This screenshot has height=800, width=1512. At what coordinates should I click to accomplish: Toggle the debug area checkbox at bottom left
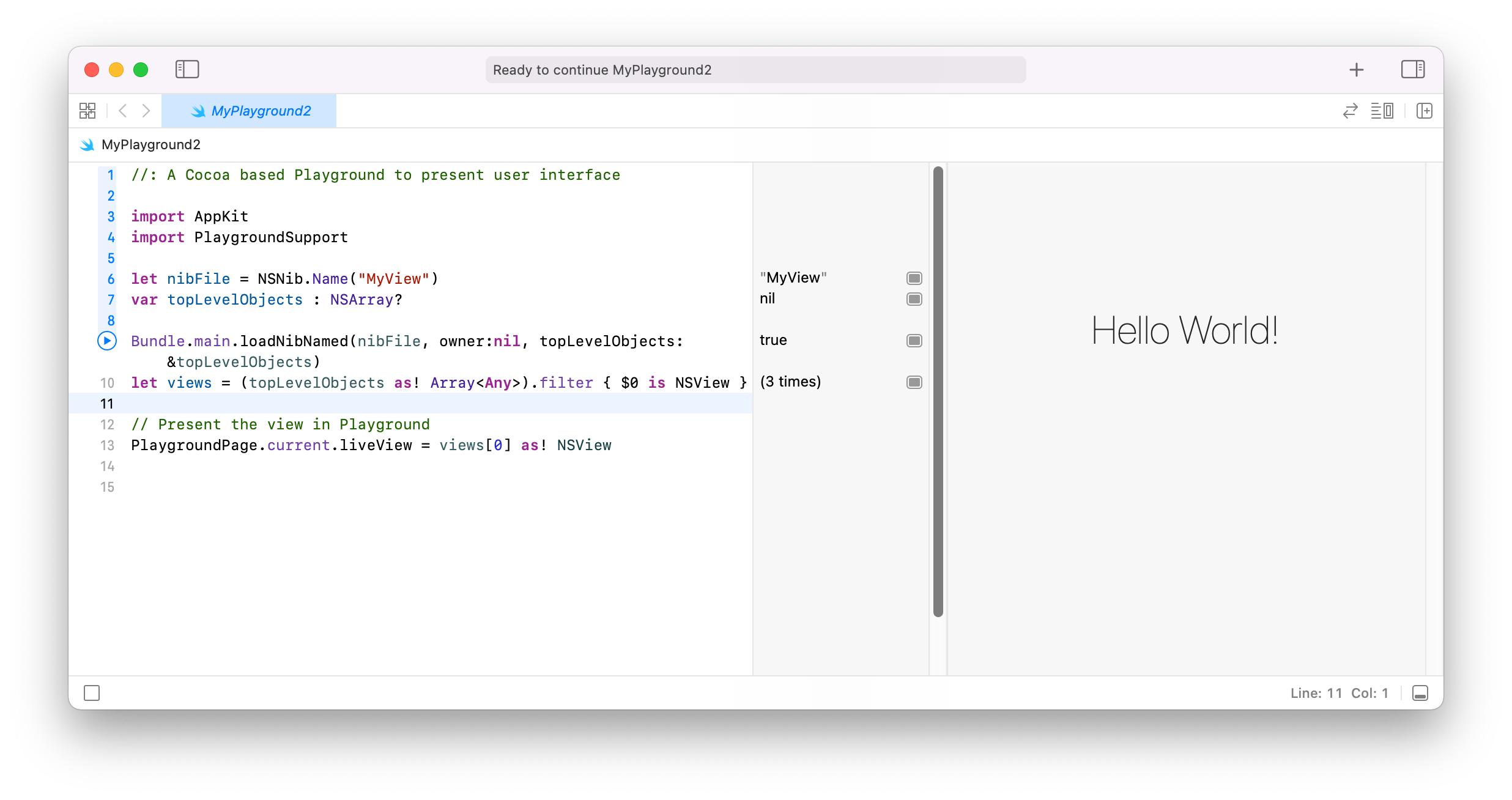92,693
